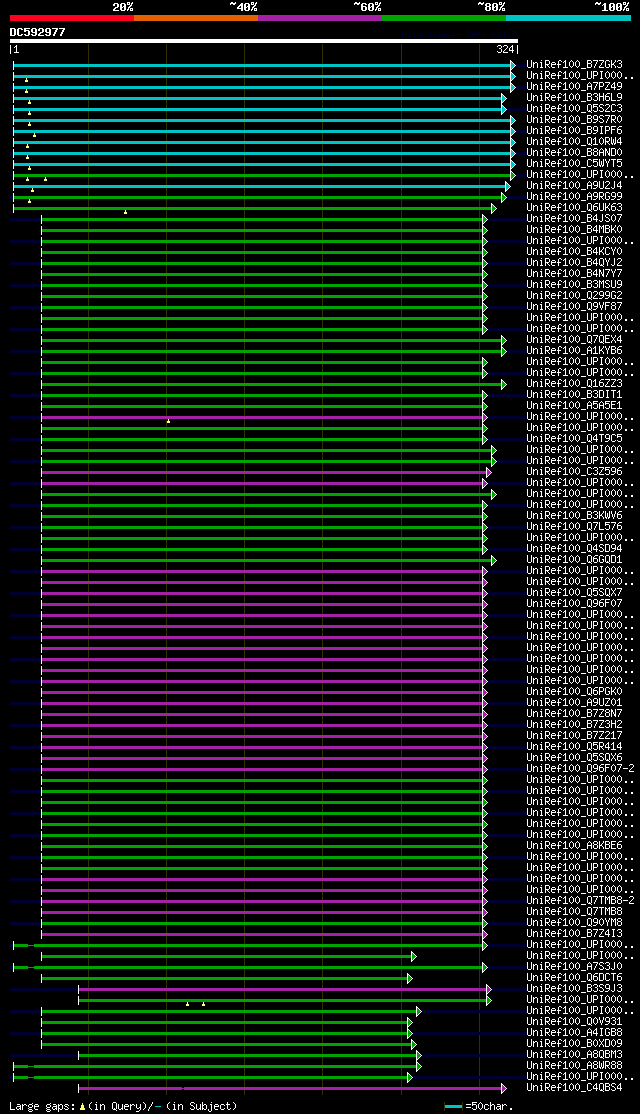Choose the UniRef100_Q7L576 hit name
Viewport: 640px width, 1114px height.
coord(575,527)
